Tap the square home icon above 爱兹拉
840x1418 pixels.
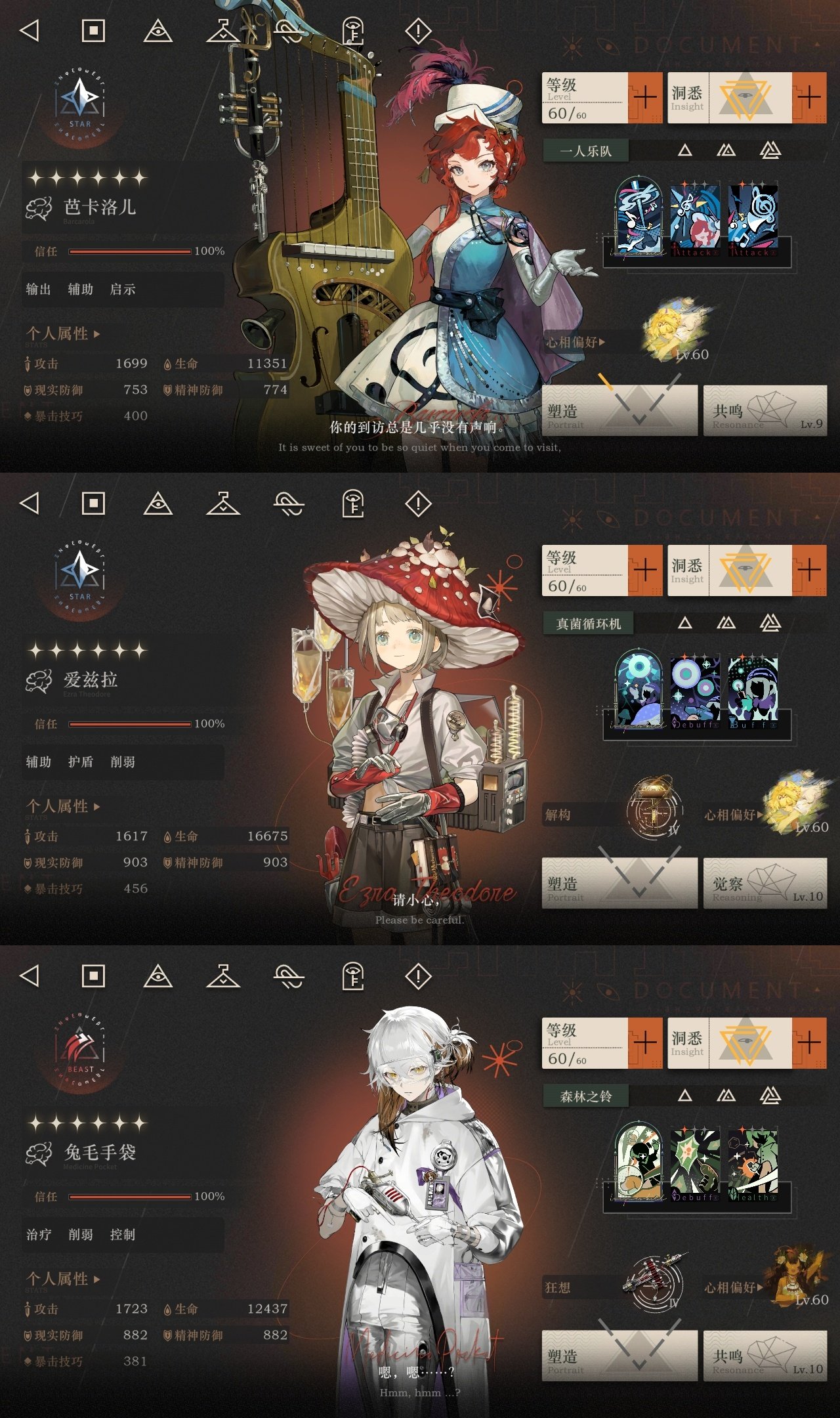(x=93, y=504)
